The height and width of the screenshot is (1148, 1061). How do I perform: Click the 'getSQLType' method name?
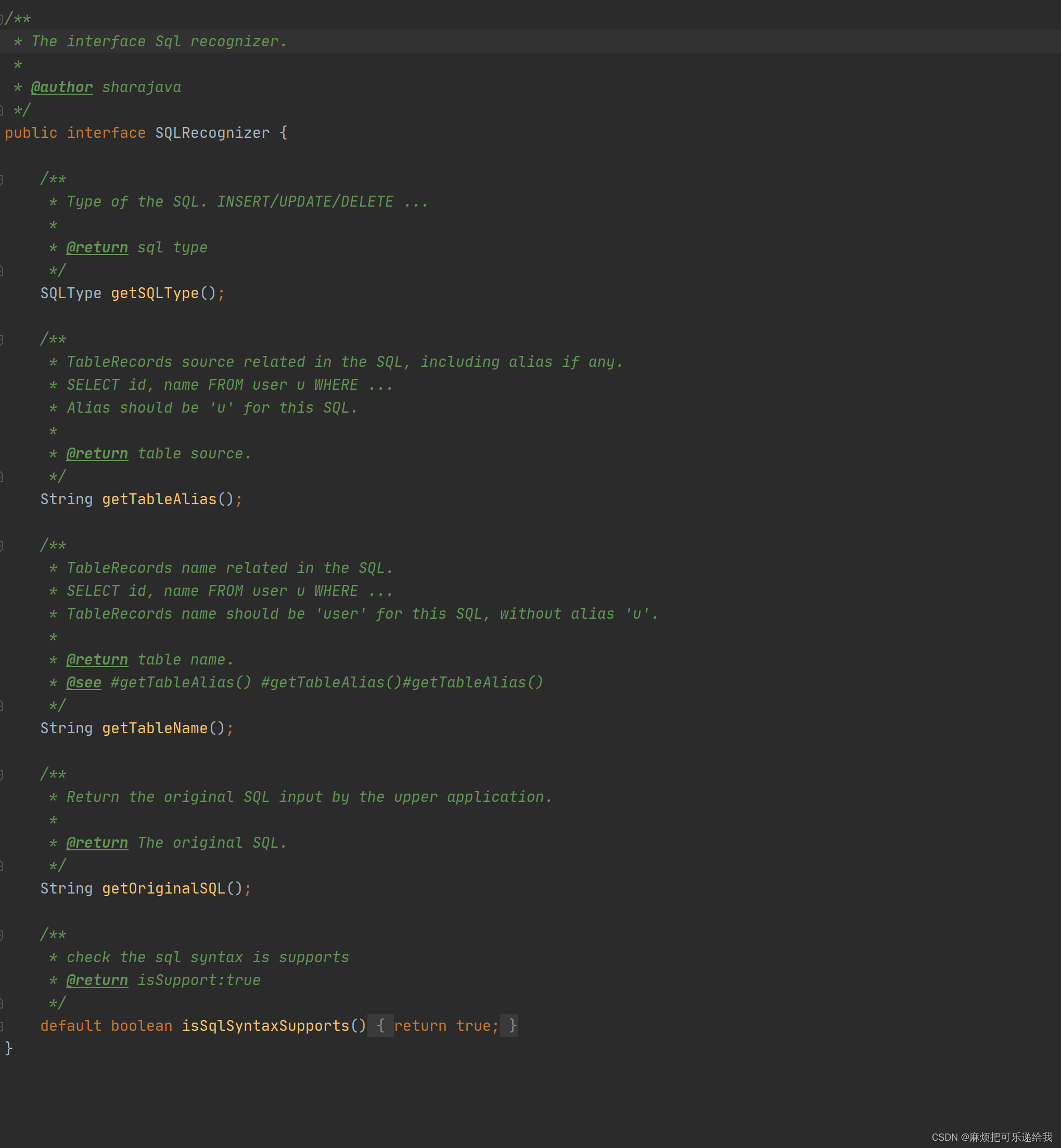(155, 294)
